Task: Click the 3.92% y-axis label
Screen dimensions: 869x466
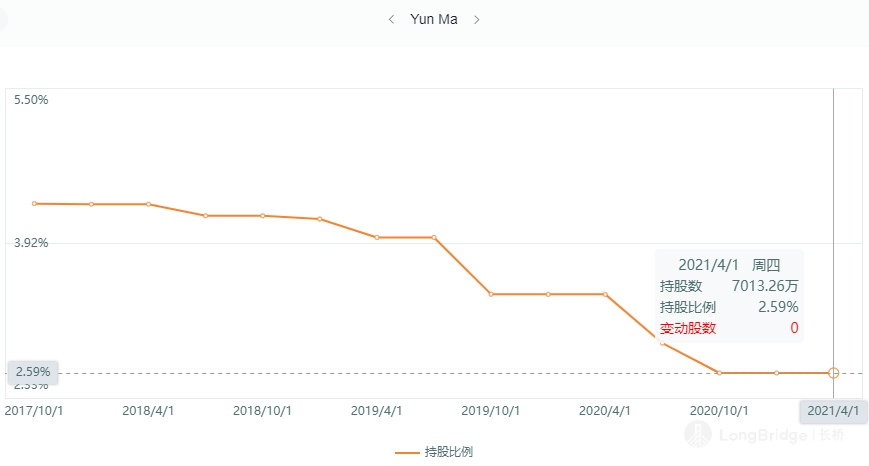Action: click(32, 242)
